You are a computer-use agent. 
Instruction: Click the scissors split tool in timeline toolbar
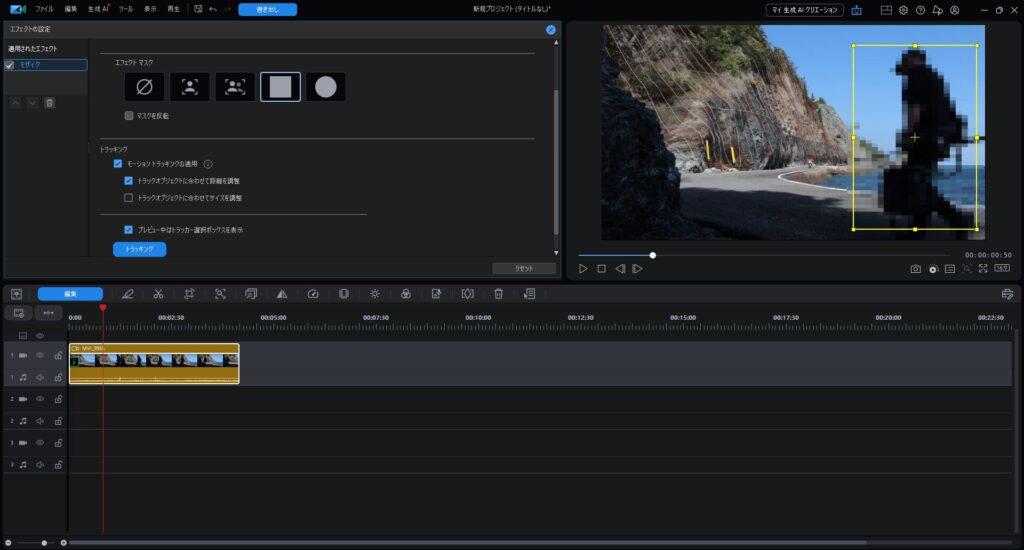158,294
